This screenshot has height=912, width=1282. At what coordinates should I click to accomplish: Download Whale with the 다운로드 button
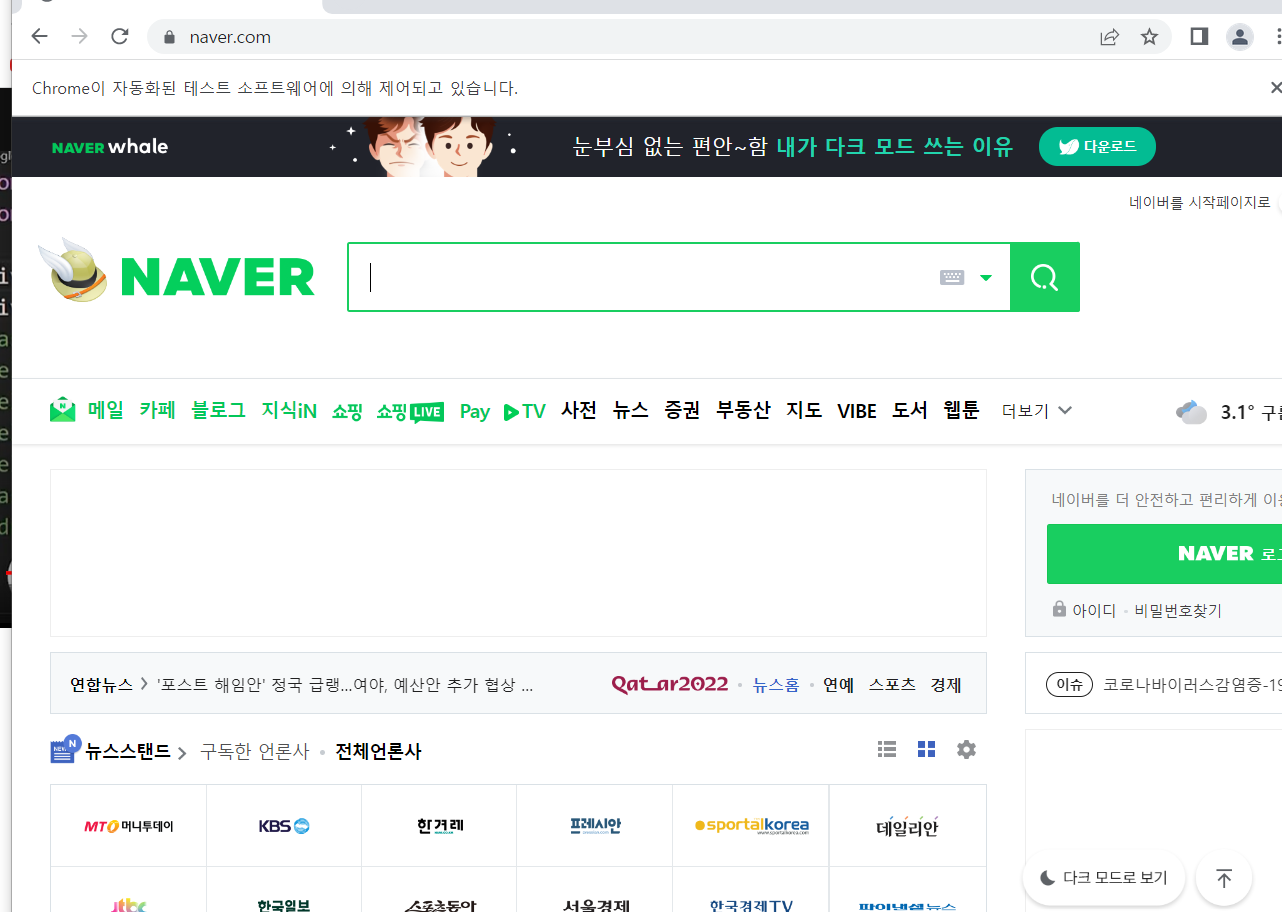click(1097, 147)
